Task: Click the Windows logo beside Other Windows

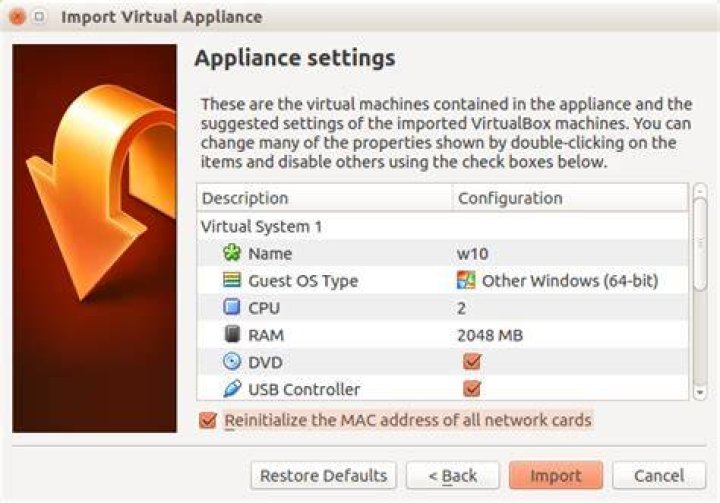Action: point(466,280)
